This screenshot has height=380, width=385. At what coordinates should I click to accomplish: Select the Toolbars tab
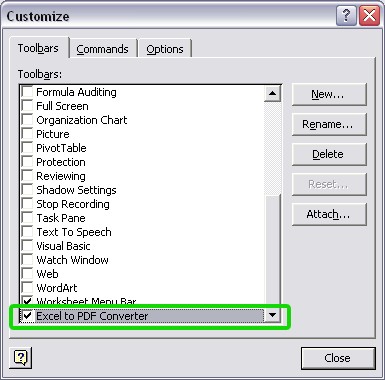(38, 48)
